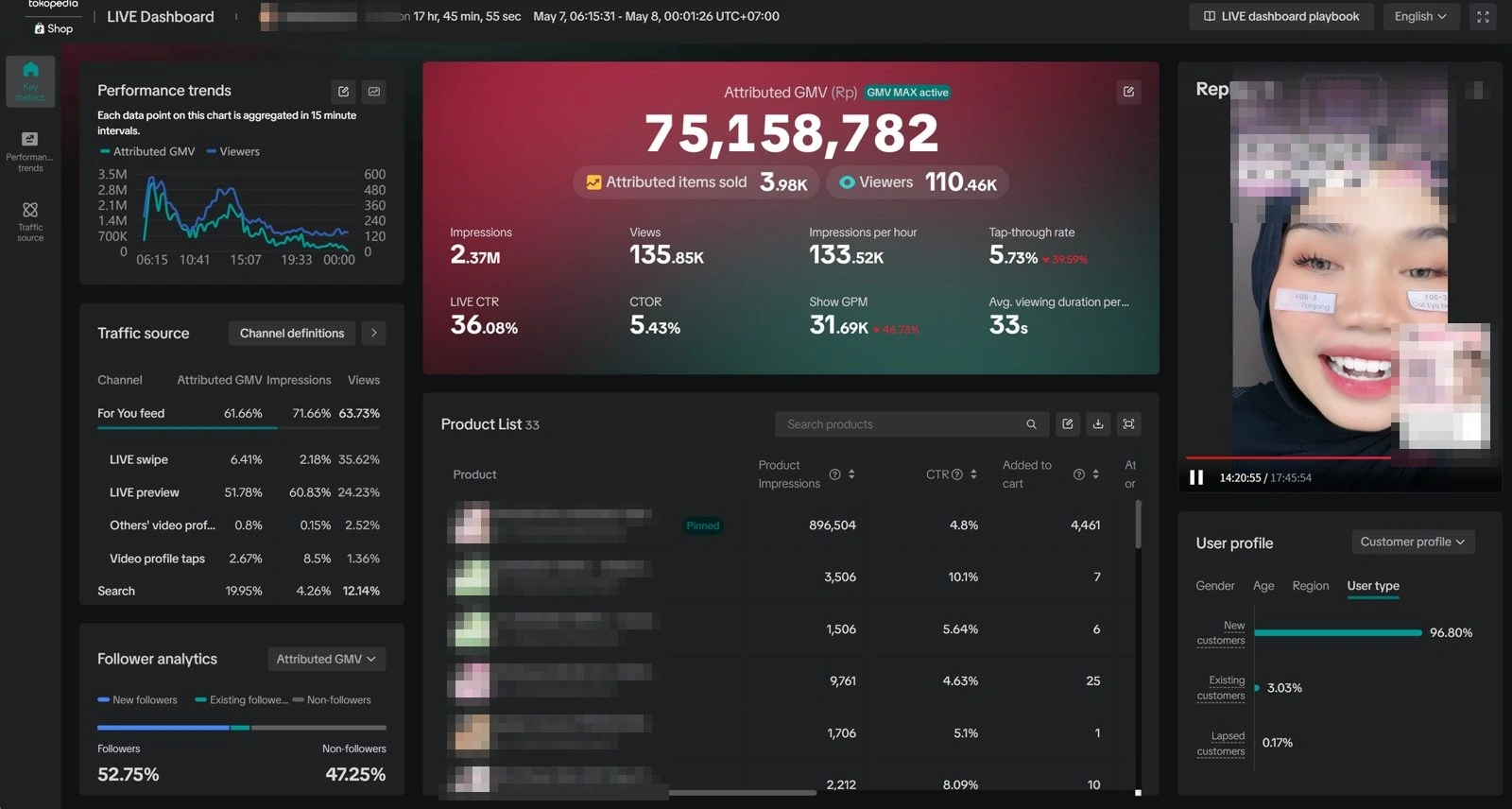Screen dimensions: 1512x809
Task: Toggle New followers legend item
Action: (x=137, y=700)
